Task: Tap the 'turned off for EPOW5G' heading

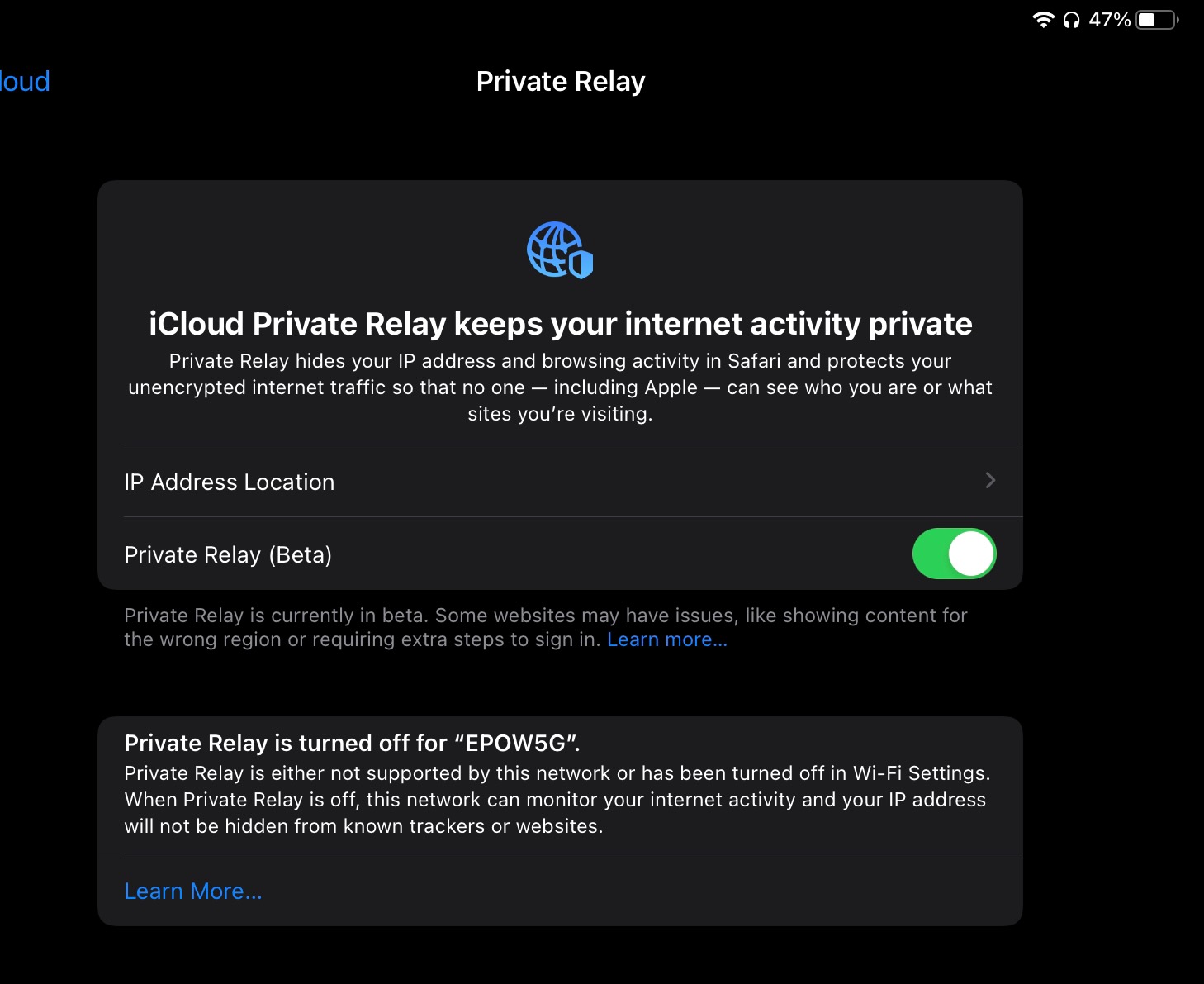Action: tap(353, 743)
